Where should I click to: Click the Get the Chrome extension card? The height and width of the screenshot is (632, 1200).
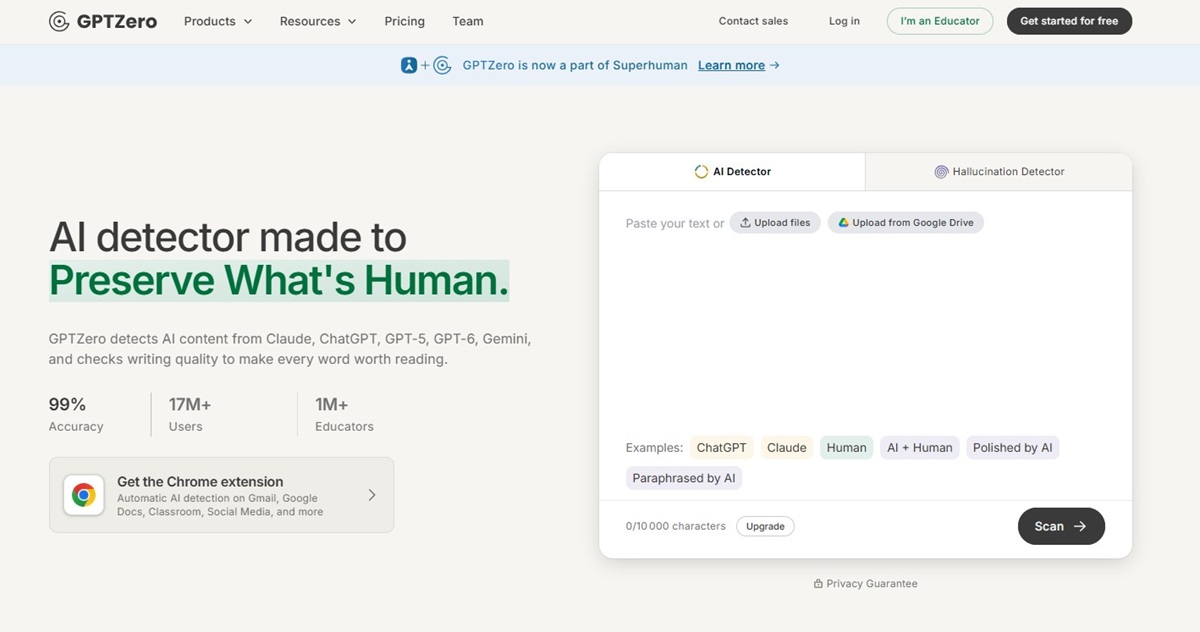coord(221,495)
